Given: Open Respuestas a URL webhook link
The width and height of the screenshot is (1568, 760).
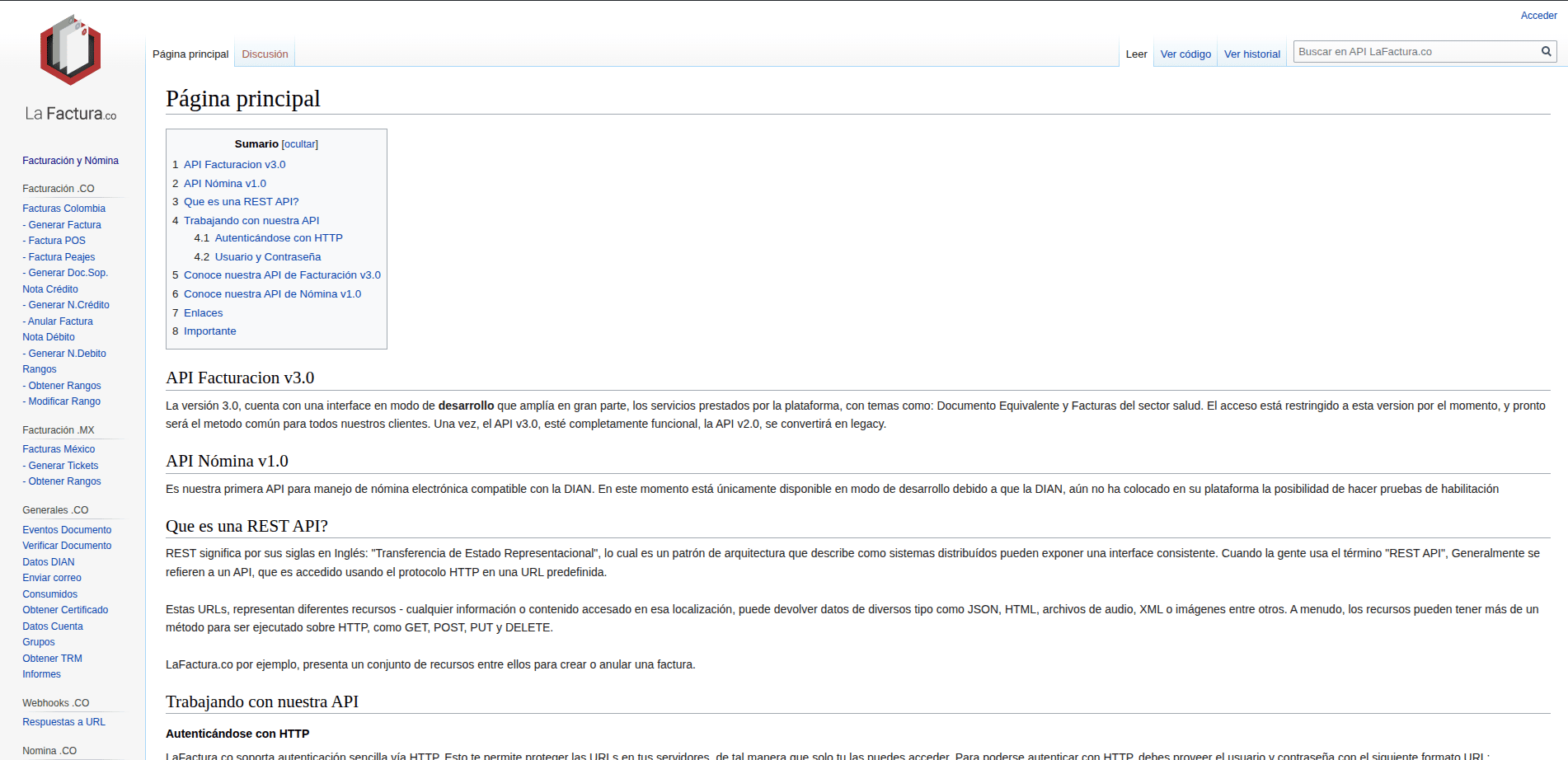Looking at the screenshot, I should [63, 722].
